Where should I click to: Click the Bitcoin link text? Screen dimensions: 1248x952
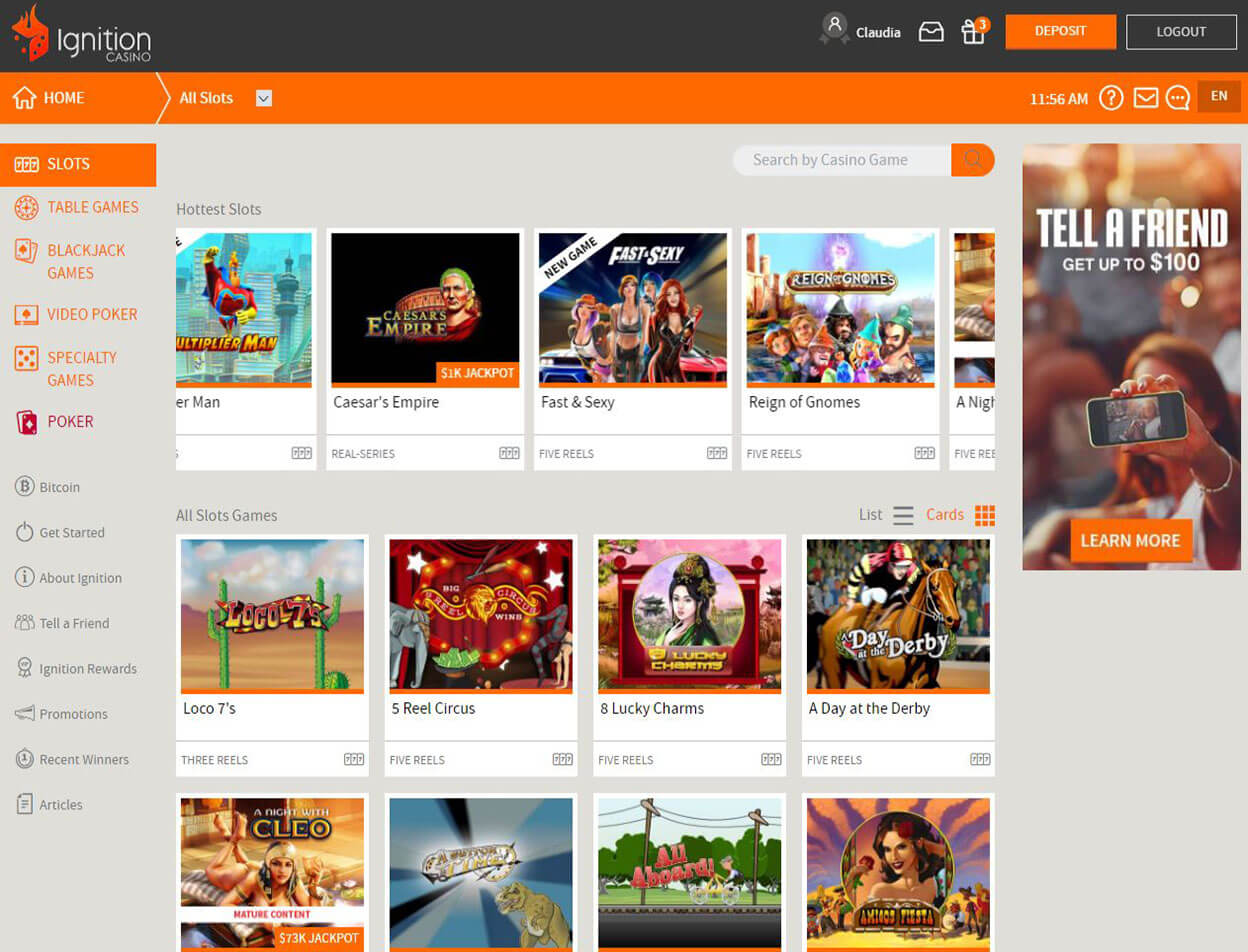click(60, 487)
